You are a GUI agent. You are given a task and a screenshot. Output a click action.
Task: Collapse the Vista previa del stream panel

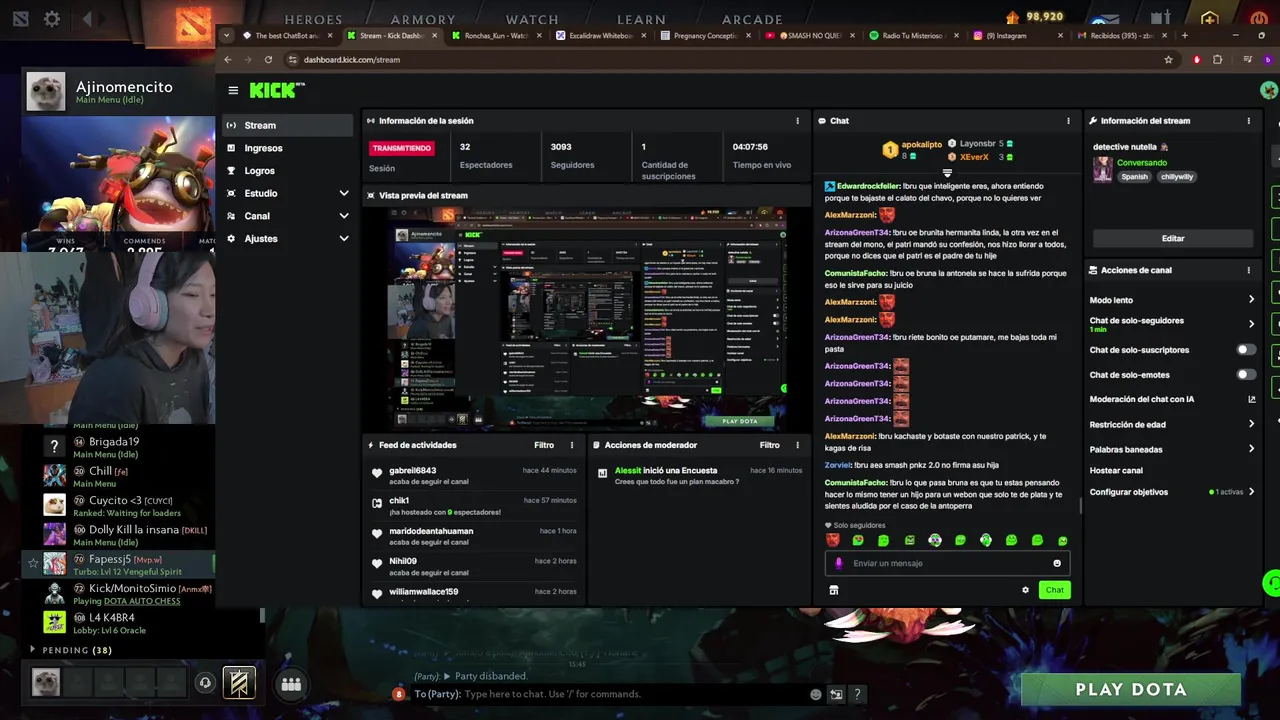pyautogui.click(x=371, y=196)
